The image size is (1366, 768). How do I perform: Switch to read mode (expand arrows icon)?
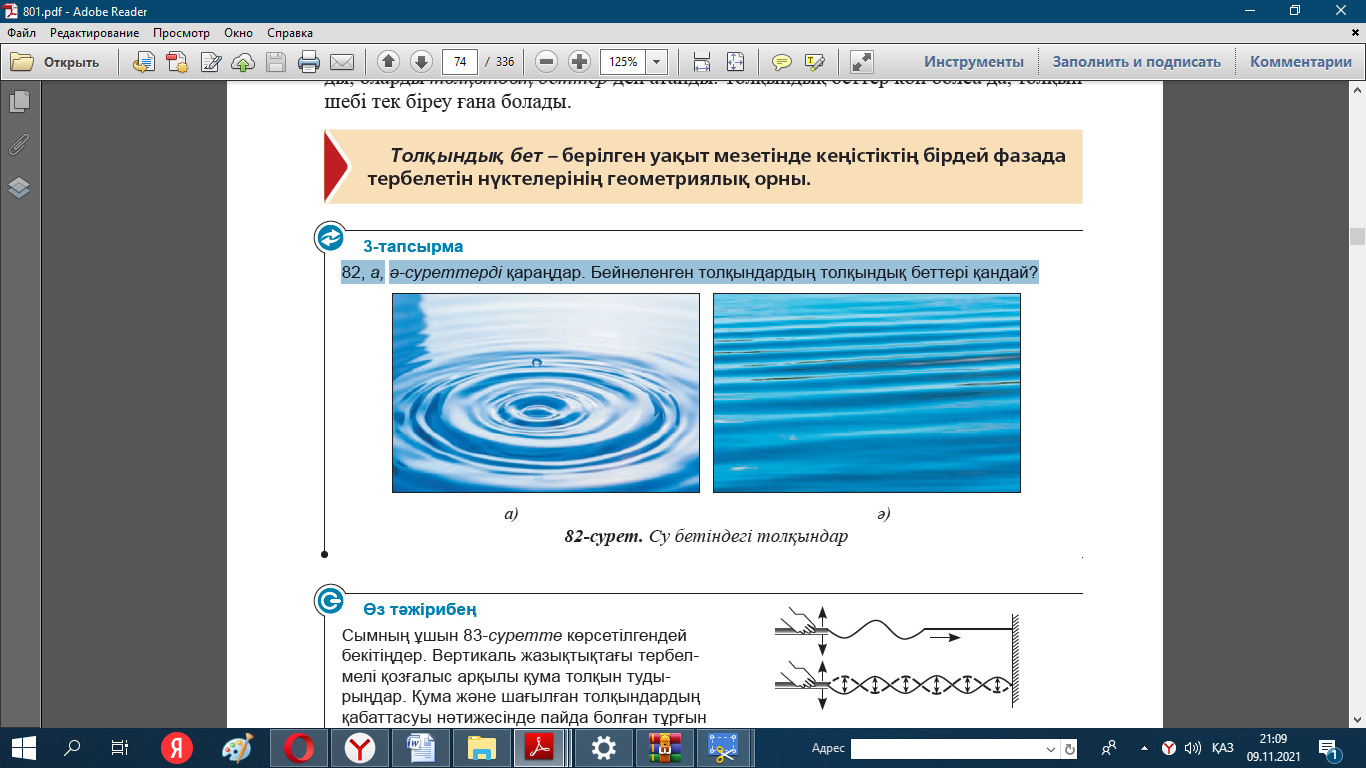click(x=862, y=62)
